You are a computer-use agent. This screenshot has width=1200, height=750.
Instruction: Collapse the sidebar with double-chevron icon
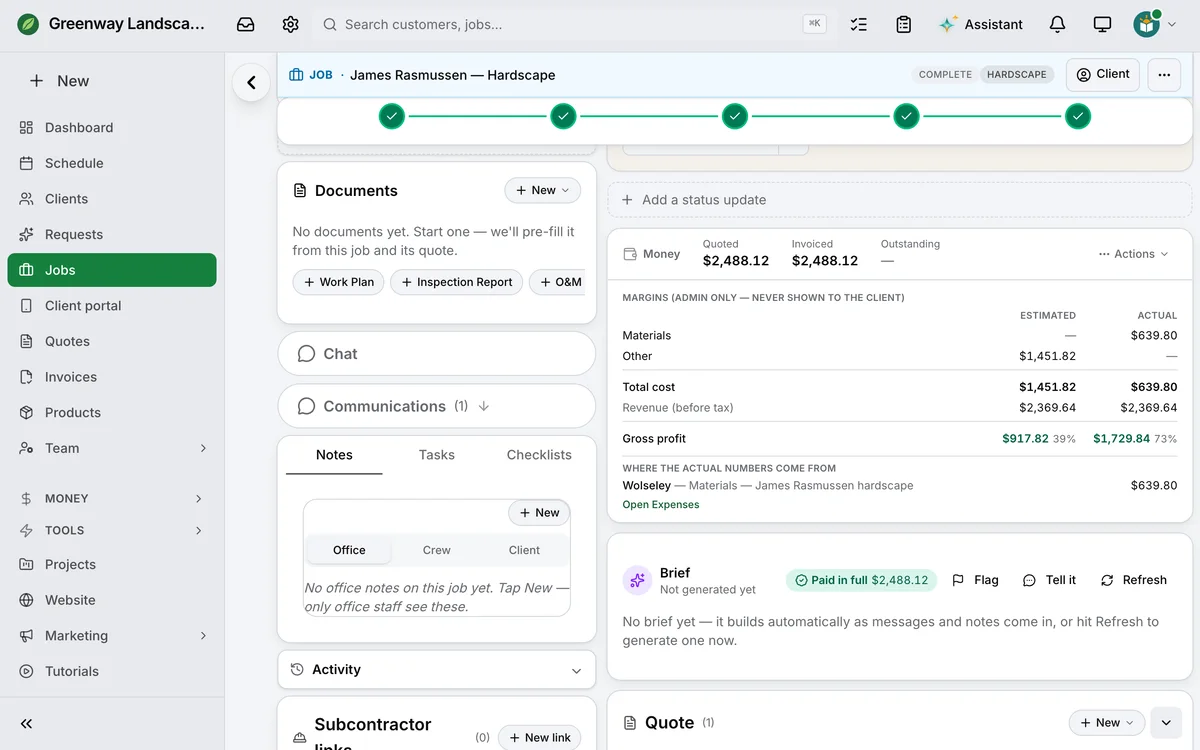point(27,724)
